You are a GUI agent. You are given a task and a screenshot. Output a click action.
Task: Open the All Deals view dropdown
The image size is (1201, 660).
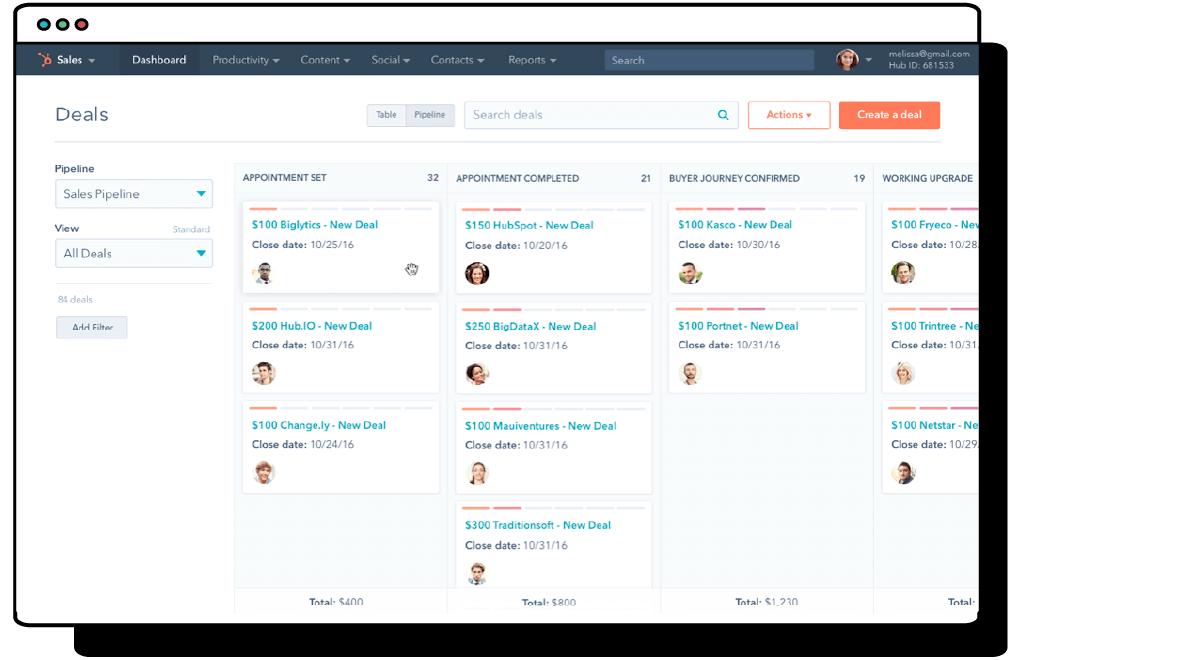134,253
